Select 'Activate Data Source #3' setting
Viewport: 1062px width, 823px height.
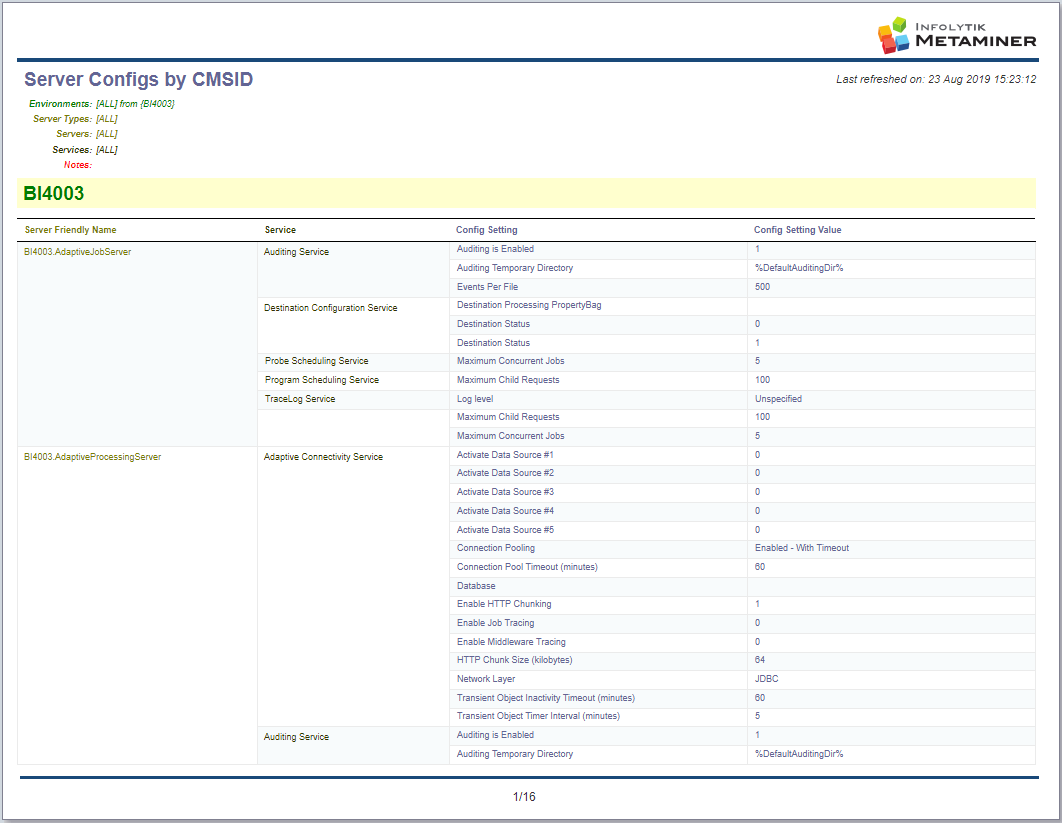(505, 492)
